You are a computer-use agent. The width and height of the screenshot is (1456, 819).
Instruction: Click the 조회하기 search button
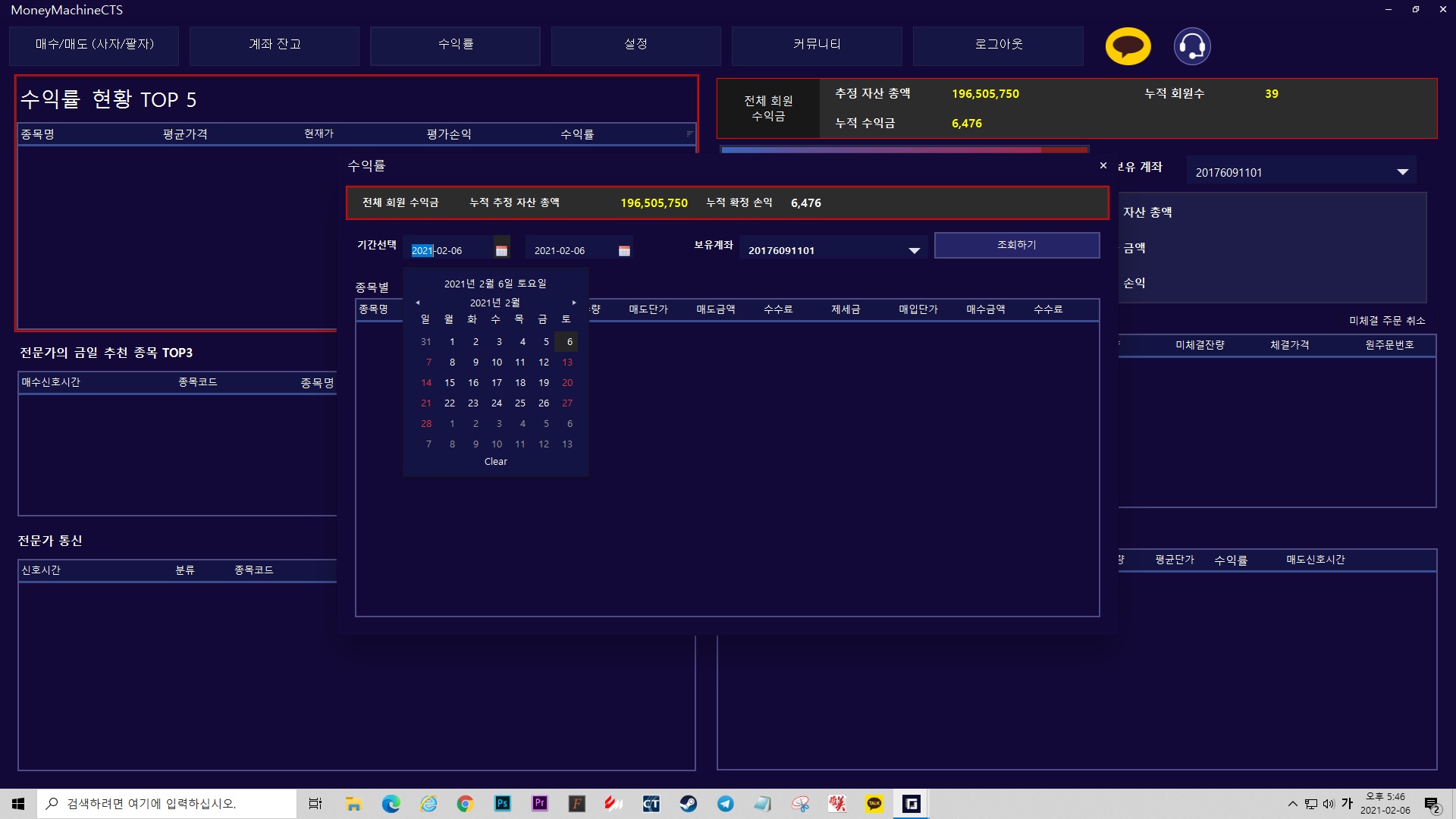click(x=1016, y=245)
